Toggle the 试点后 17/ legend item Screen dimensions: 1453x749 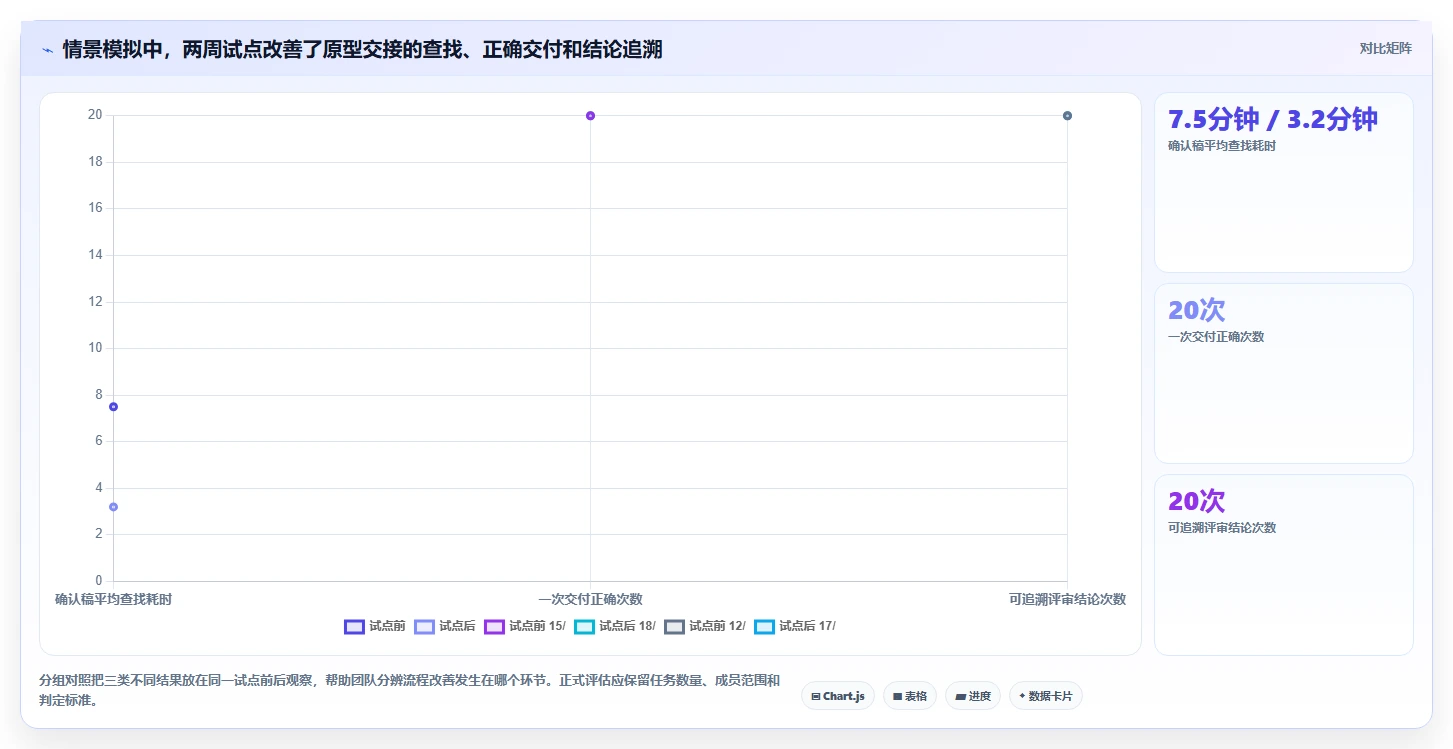pos(795,626)
